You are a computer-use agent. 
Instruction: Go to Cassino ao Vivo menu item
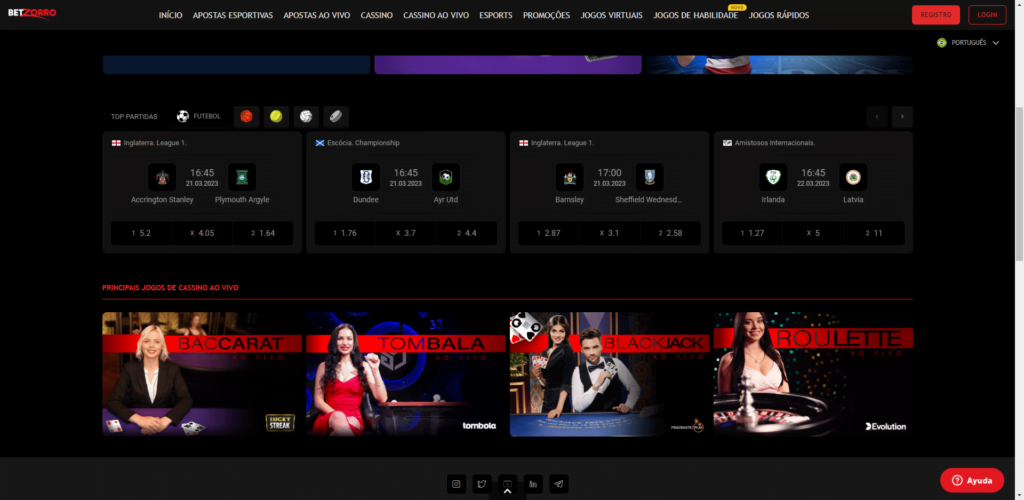[436, 15]
